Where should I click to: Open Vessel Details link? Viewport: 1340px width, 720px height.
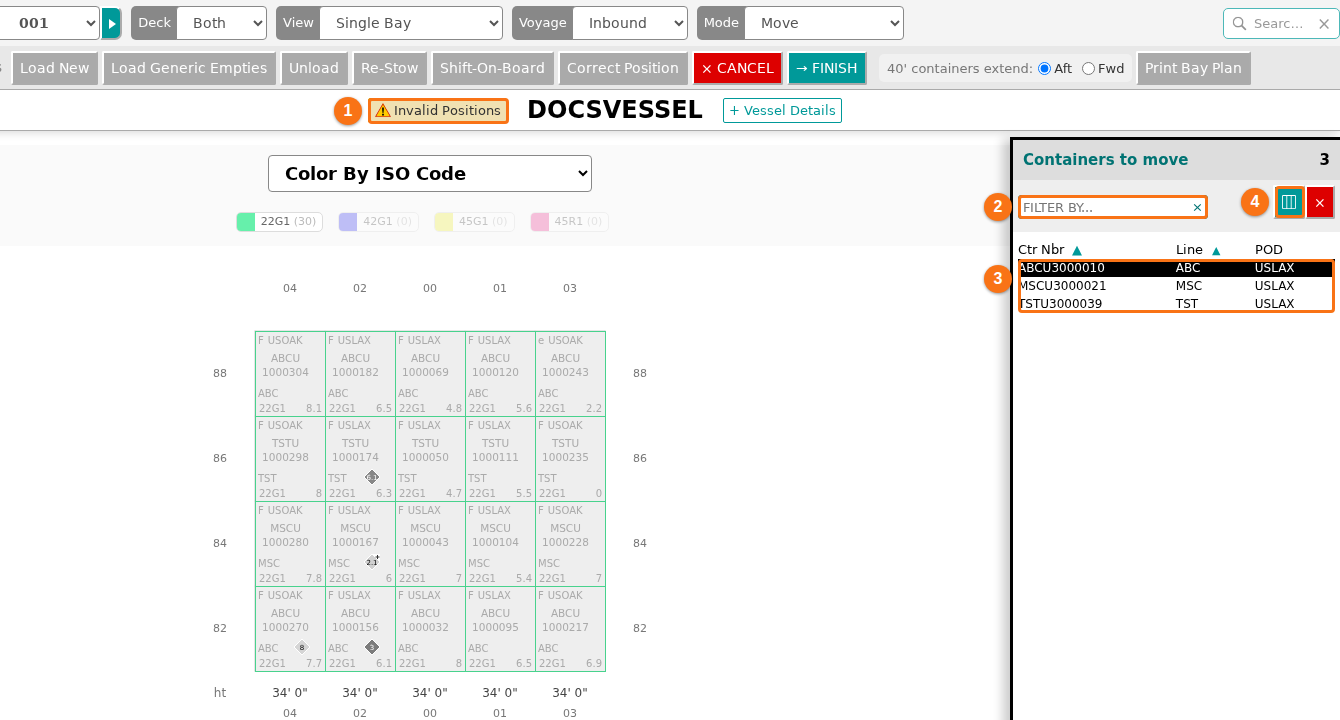[x=782, y=110]
